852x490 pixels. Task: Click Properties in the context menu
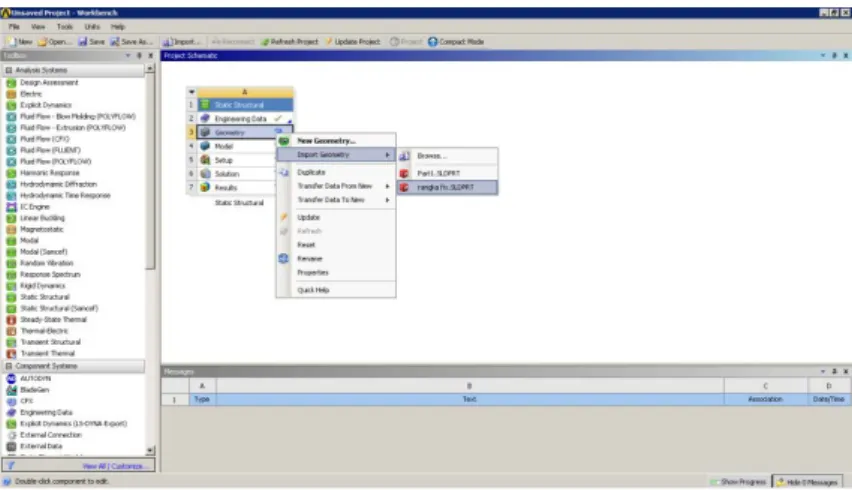click(x=336, y=273)
